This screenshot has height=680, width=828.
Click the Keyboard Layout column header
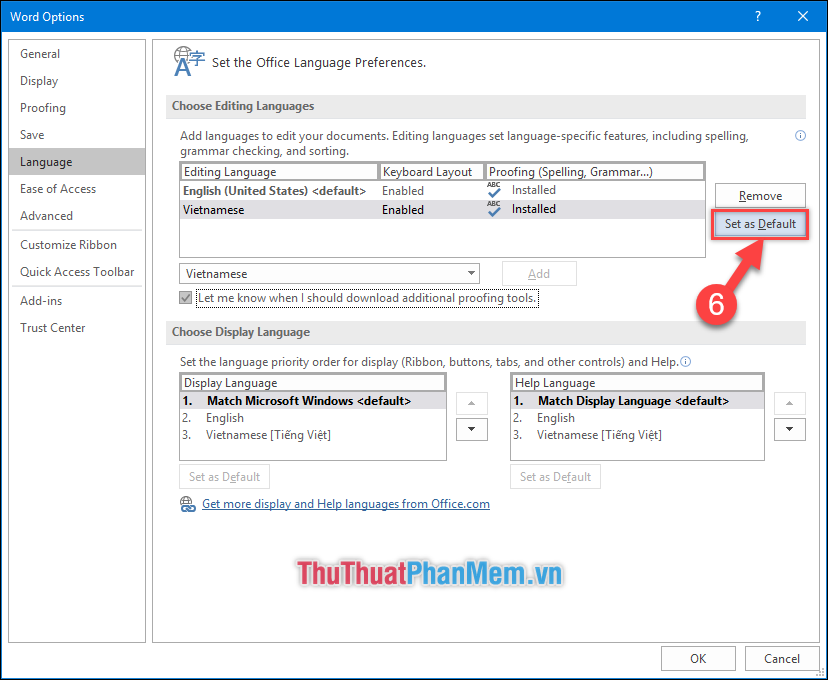[x=431, y=172]
